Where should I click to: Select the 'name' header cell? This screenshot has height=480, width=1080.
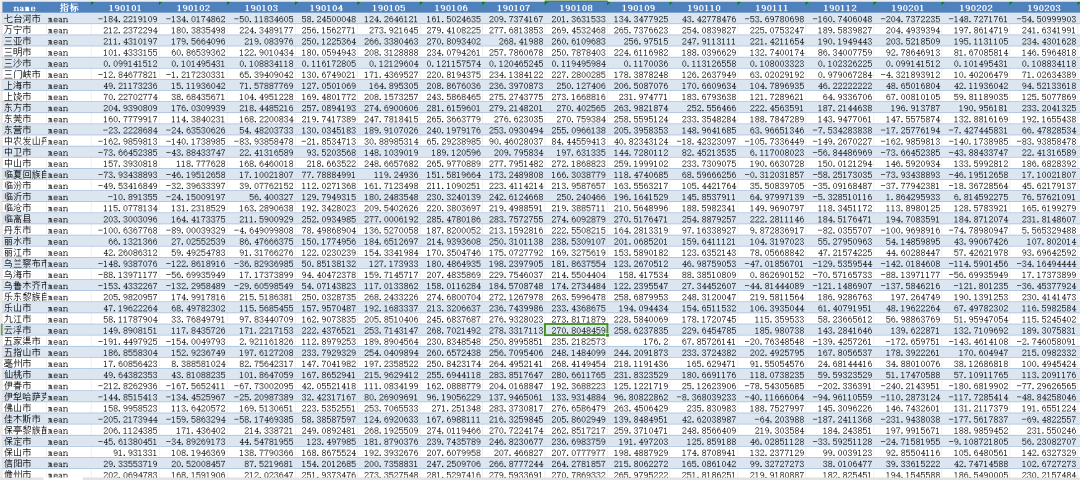click(24, 6)
